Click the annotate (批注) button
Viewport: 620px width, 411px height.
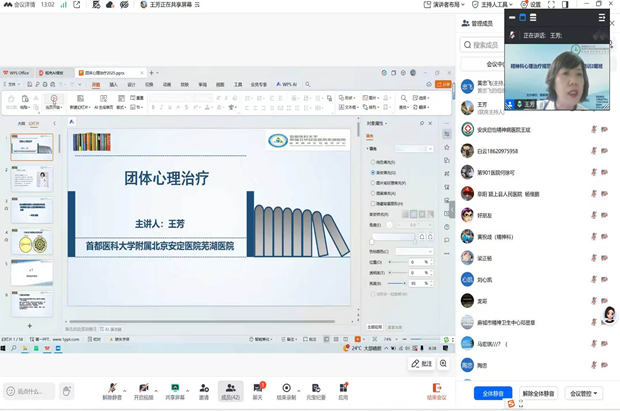click(x=422, y=364)
